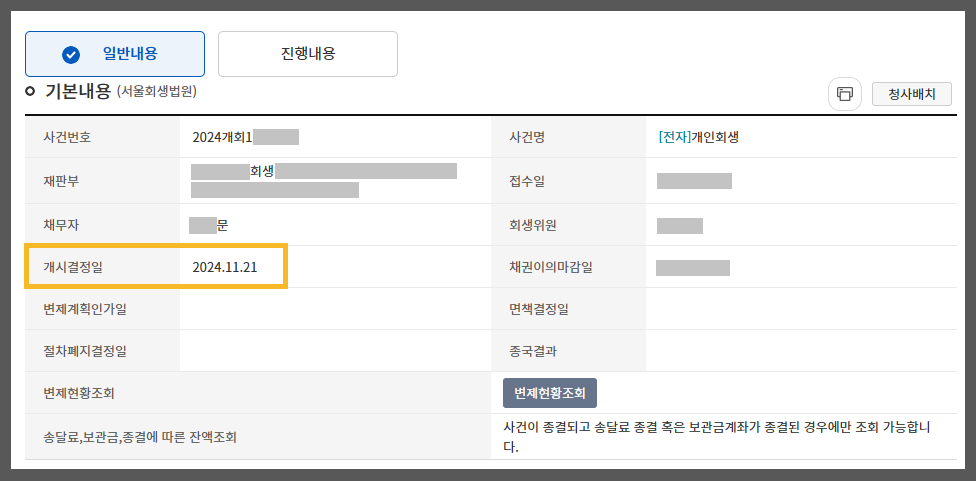Click the 사건번호 label cell
Screen dimensions: 976x481
tap(102, 137)
